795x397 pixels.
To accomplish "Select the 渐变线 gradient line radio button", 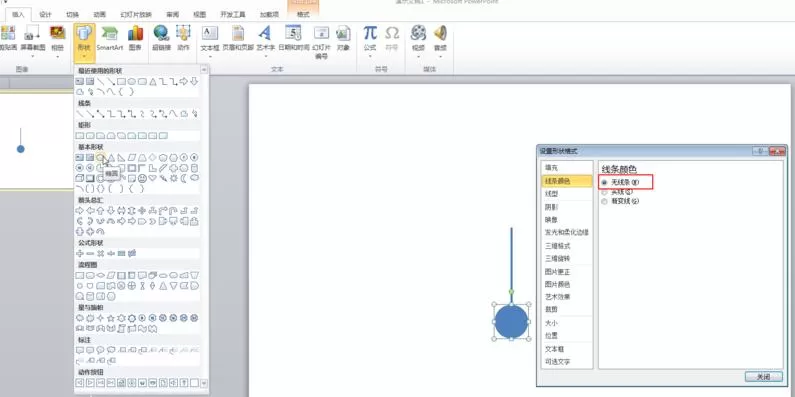I will (604, 201).
